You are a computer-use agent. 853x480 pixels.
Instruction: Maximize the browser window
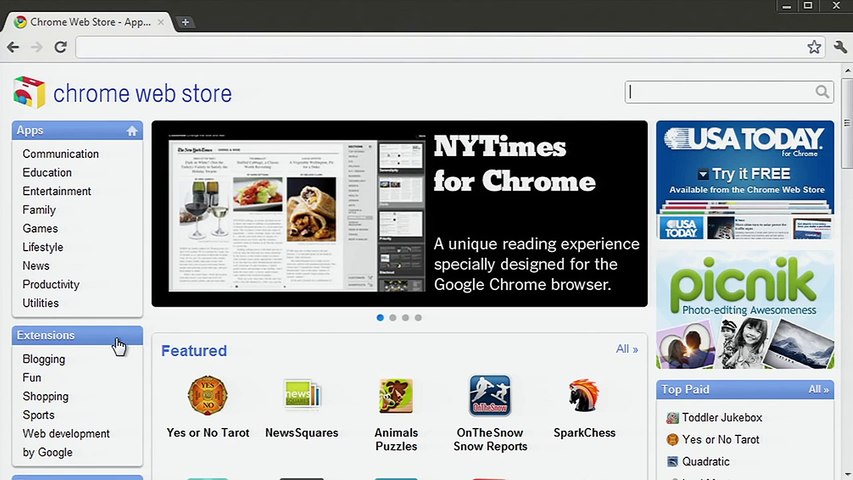pyautogui.click(x=808, y=6)
